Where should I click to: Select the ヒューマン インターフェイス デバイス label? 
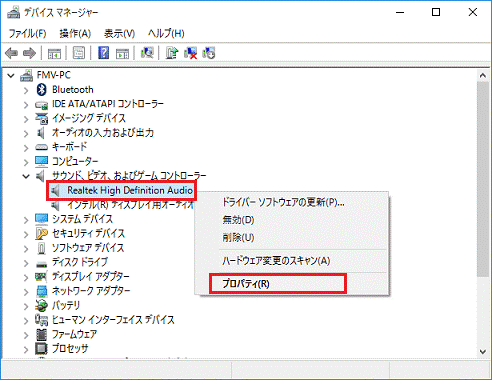coord(113,320)
